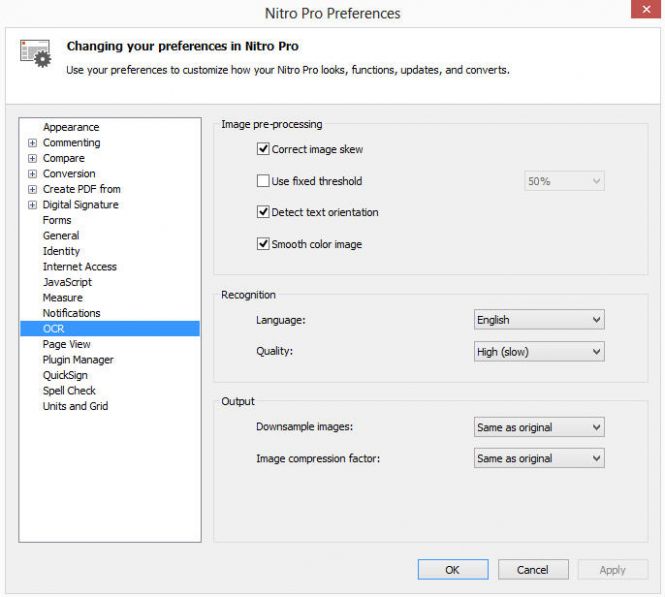Open the Language dropdown set to English

click(x=539, y=320)
